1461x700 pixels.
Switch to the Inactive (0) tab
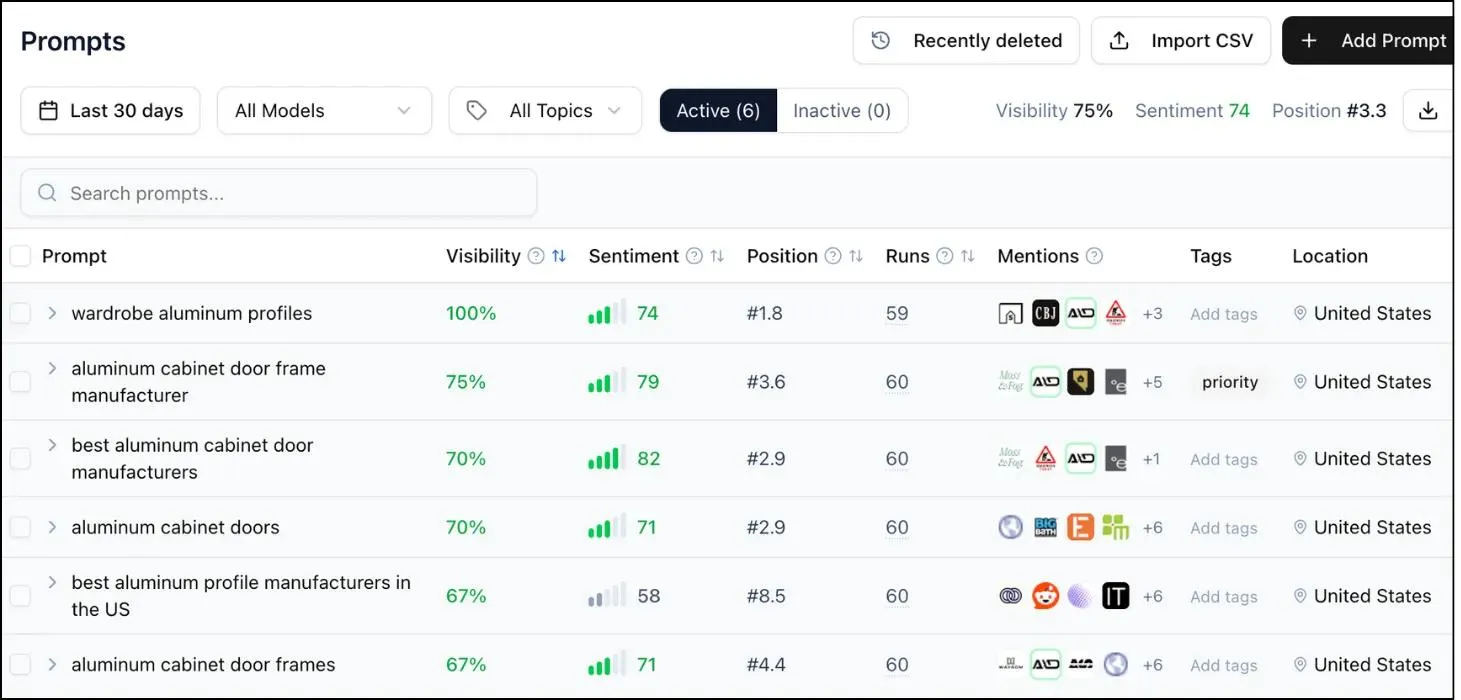coord(842,111)
